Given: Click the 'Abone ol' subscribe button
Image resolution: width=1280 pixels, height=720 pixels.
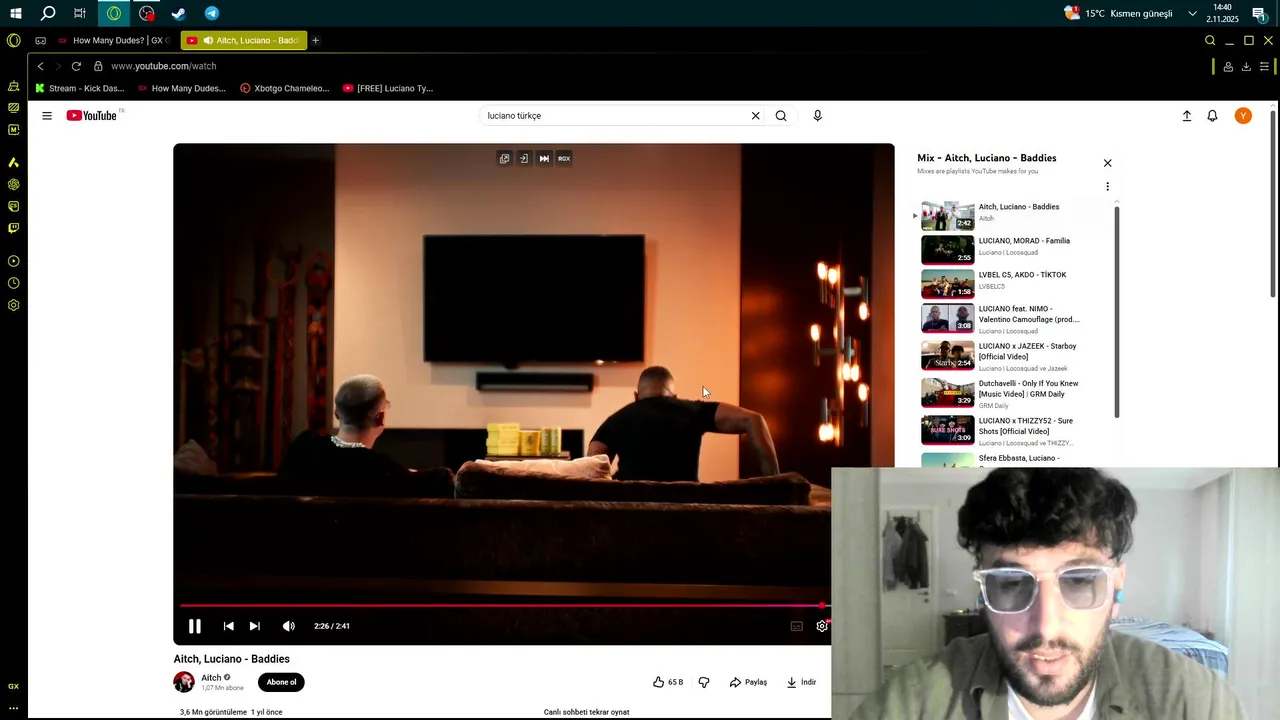Looking at the screenshot, I should point(281,682).
